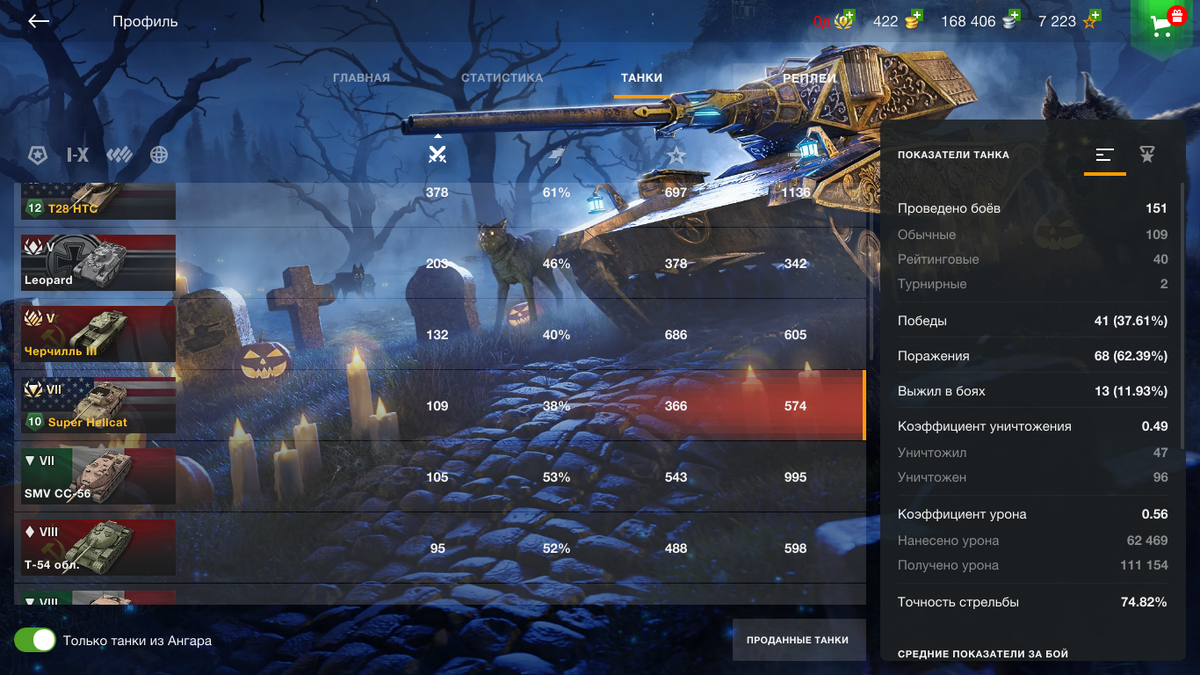Click T28 HTC battles value 378
The width and height of the screenshot is (1200, 675).
(437, 193)
